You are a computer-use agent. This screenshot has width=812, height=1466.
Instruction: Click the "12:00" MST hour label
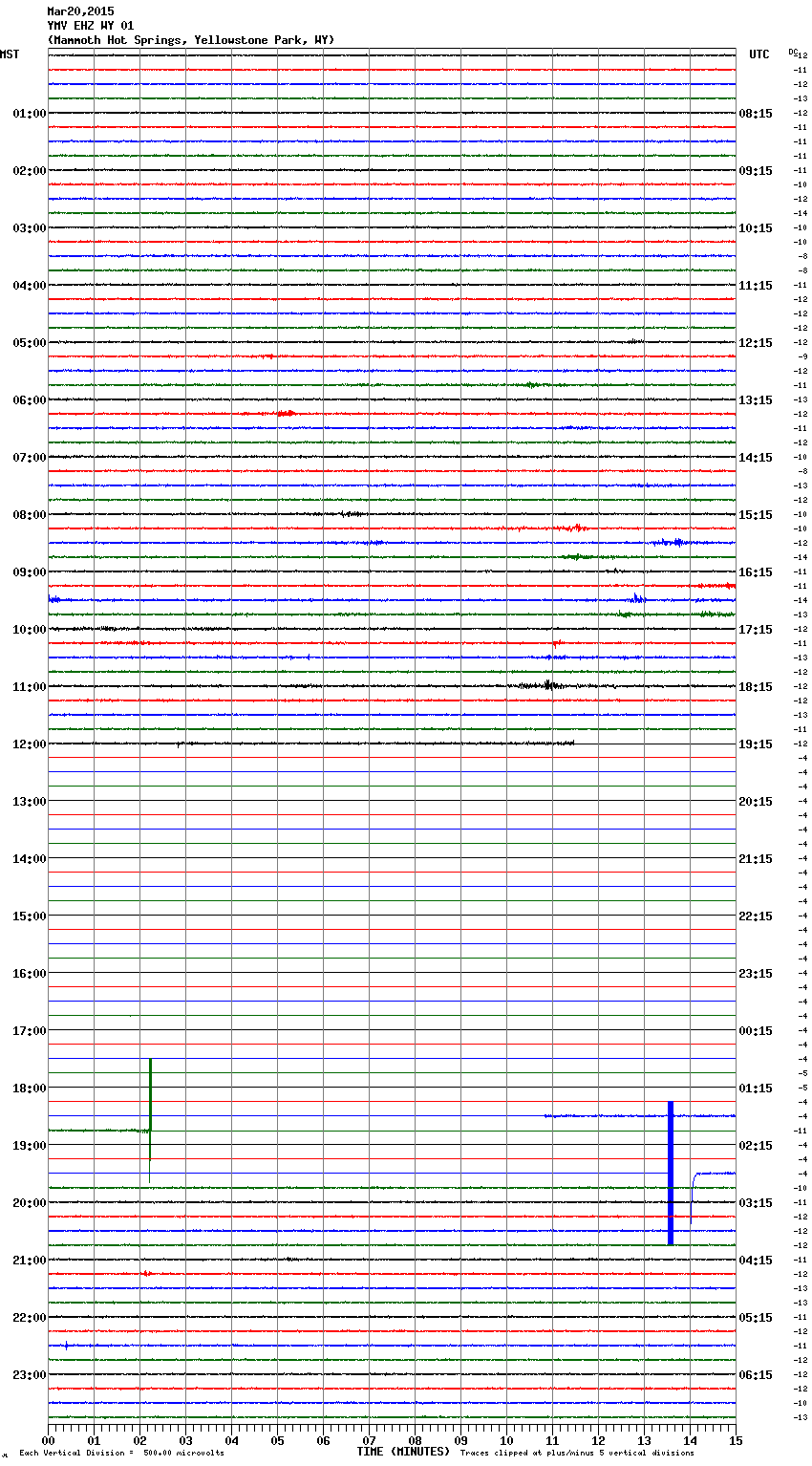pos(30,744)
